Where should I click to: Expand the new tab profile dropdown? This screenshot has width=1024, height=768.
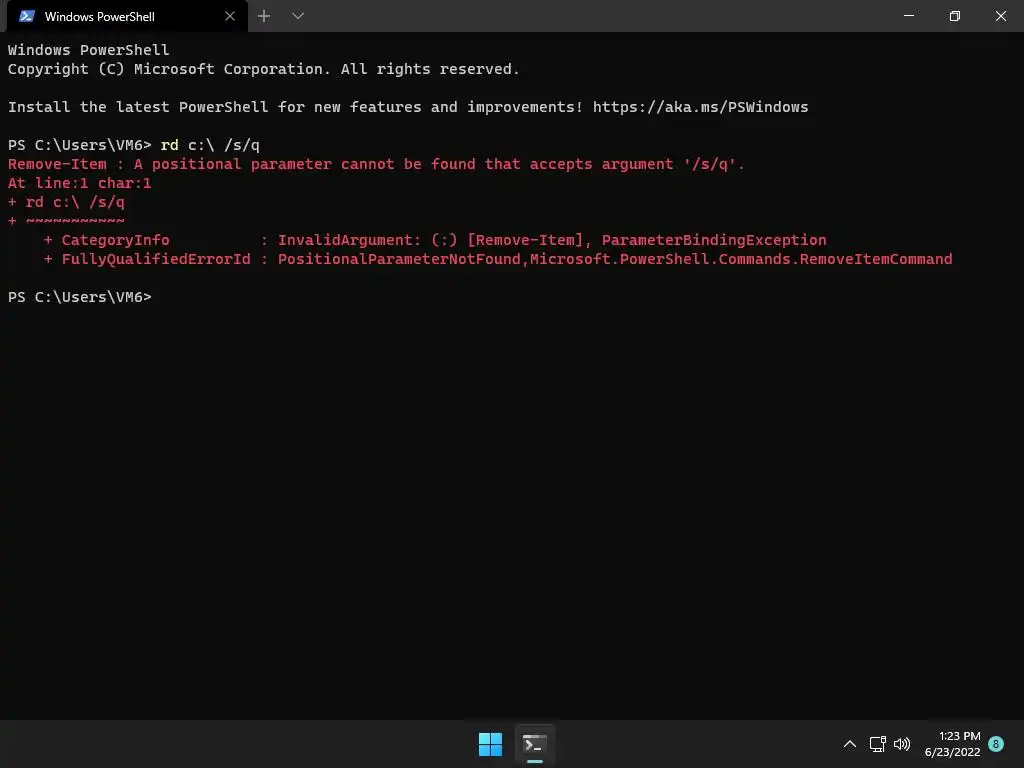(298, 16)
